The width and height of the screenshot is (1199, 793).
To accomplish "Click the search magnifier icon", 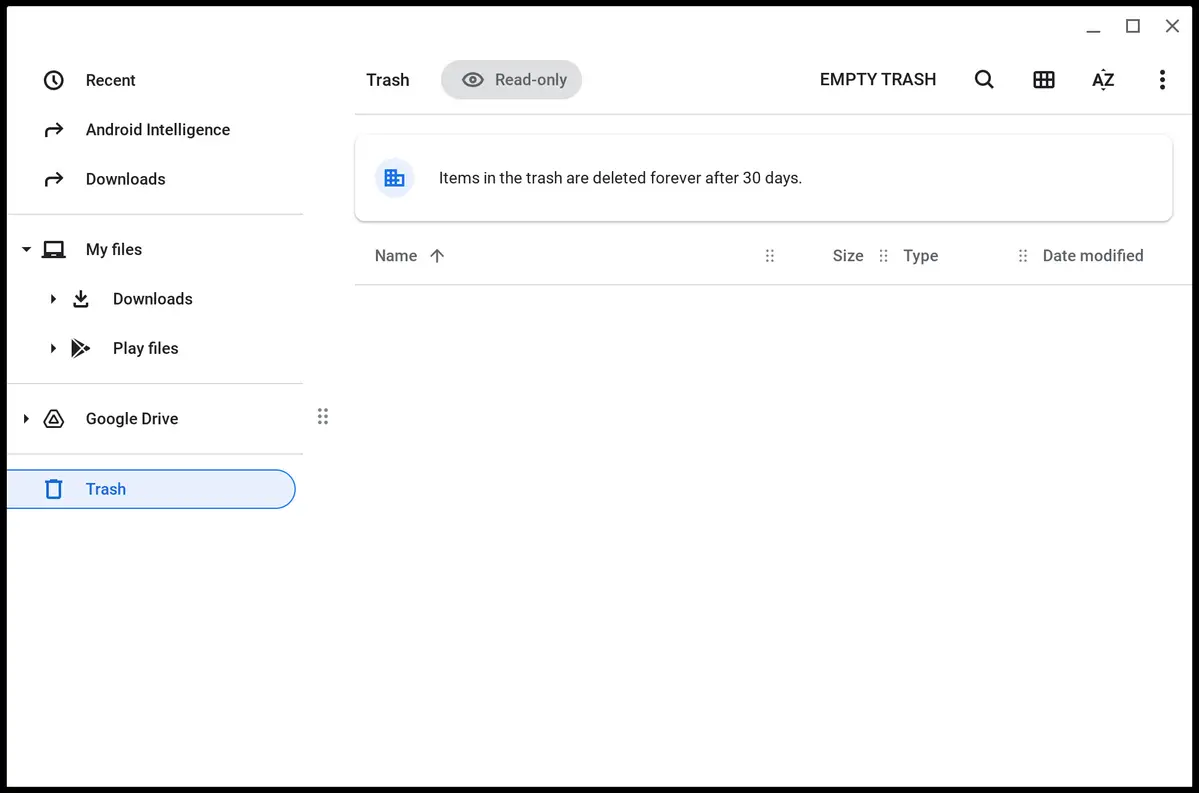I will point(984,80).
